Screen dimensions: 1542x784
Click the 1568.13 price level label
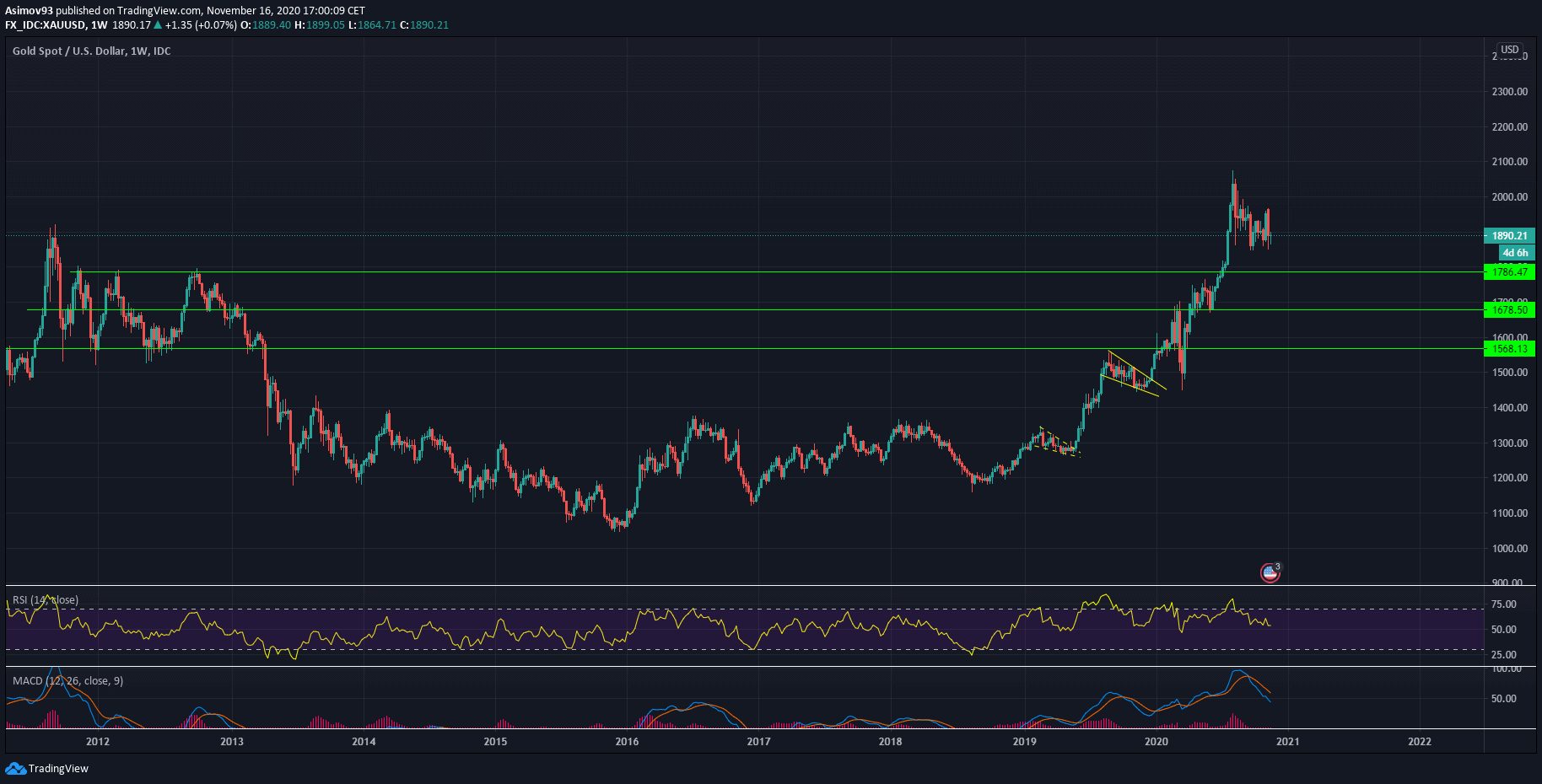pos(1509,349)
